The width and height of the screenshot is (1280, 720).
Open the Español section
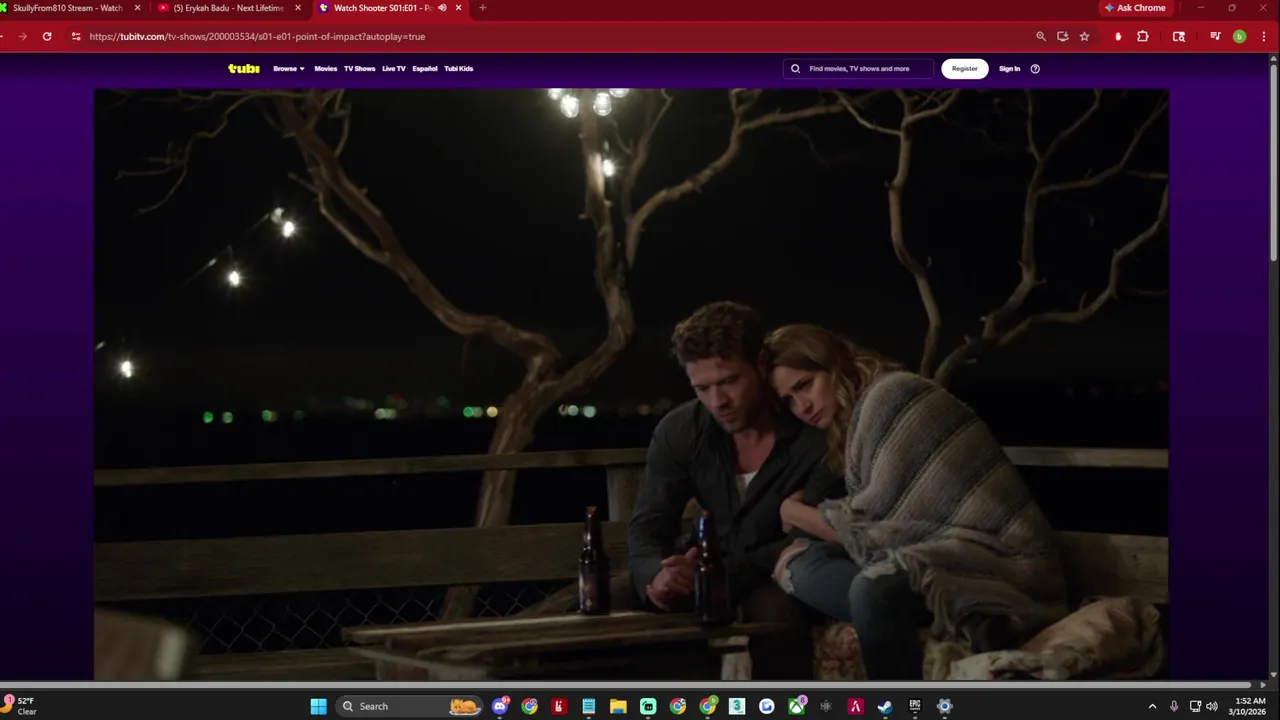425,68
